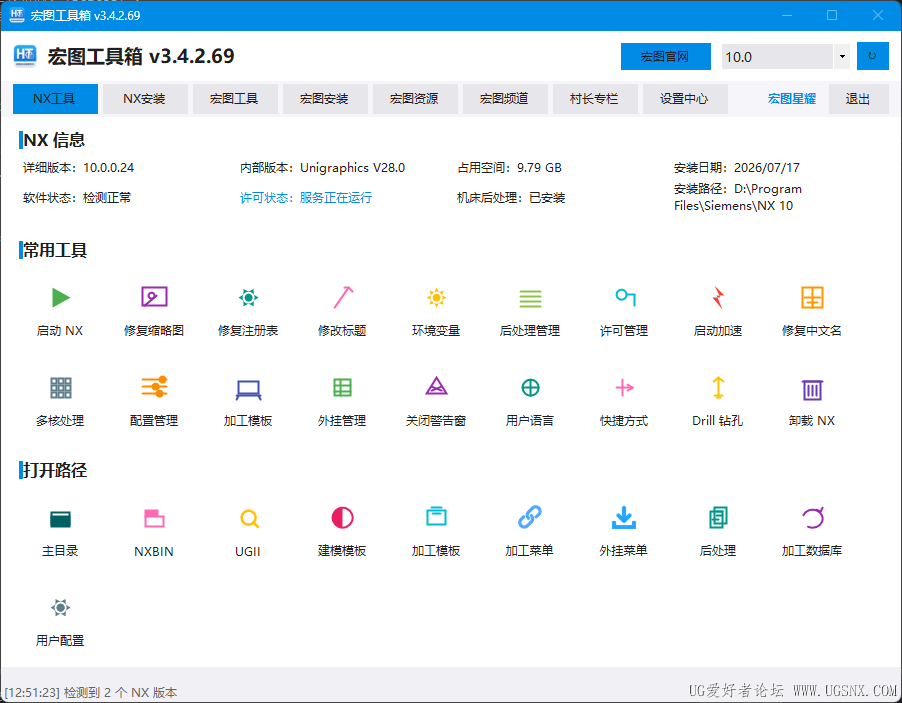The image size is (902, 703).
Task: Open the Drill 钻孔 tool
Action: (718, 388)
